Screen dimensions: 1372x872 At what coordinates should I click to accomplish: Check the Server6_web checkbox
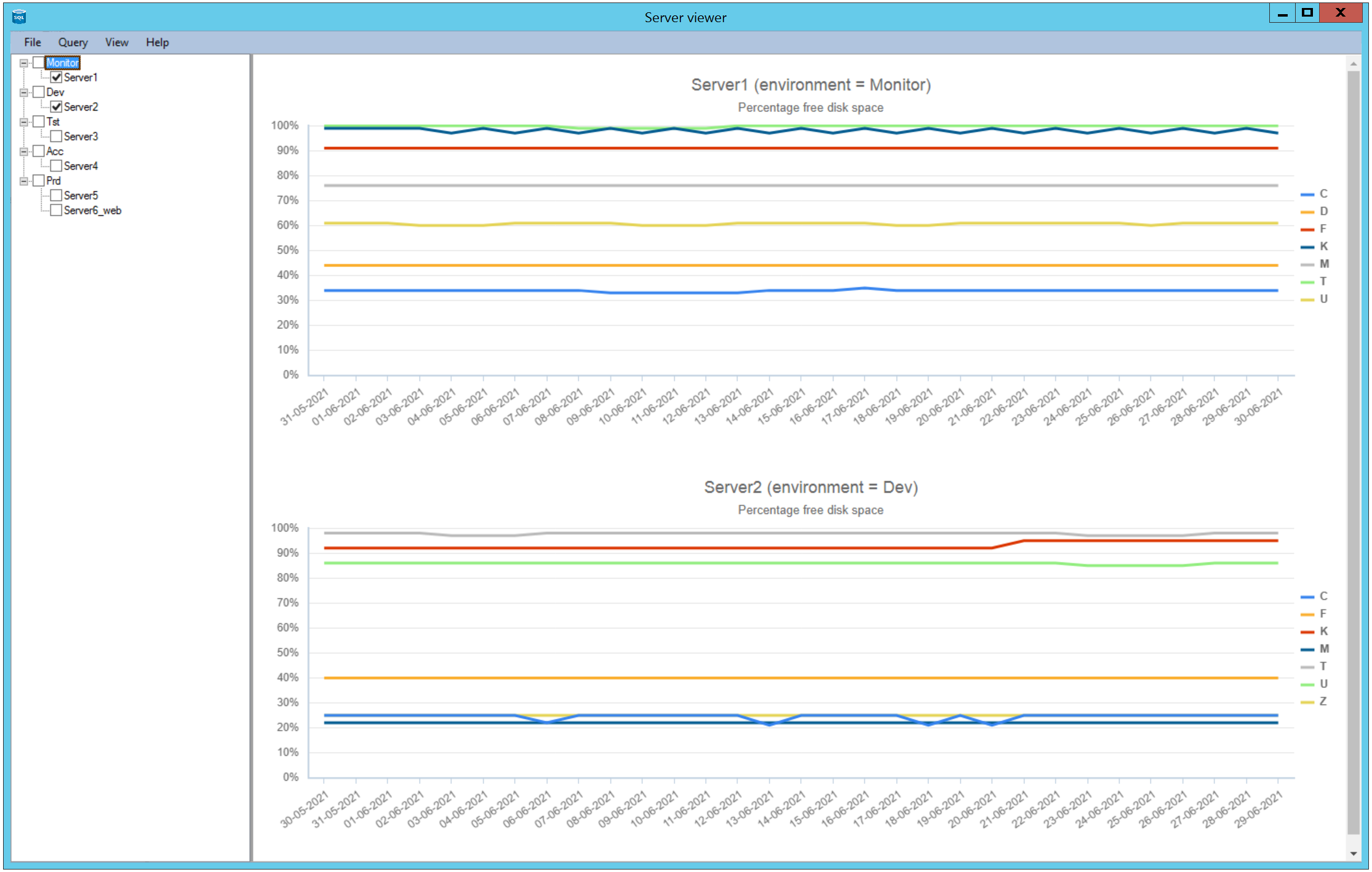tap(56, 210)
